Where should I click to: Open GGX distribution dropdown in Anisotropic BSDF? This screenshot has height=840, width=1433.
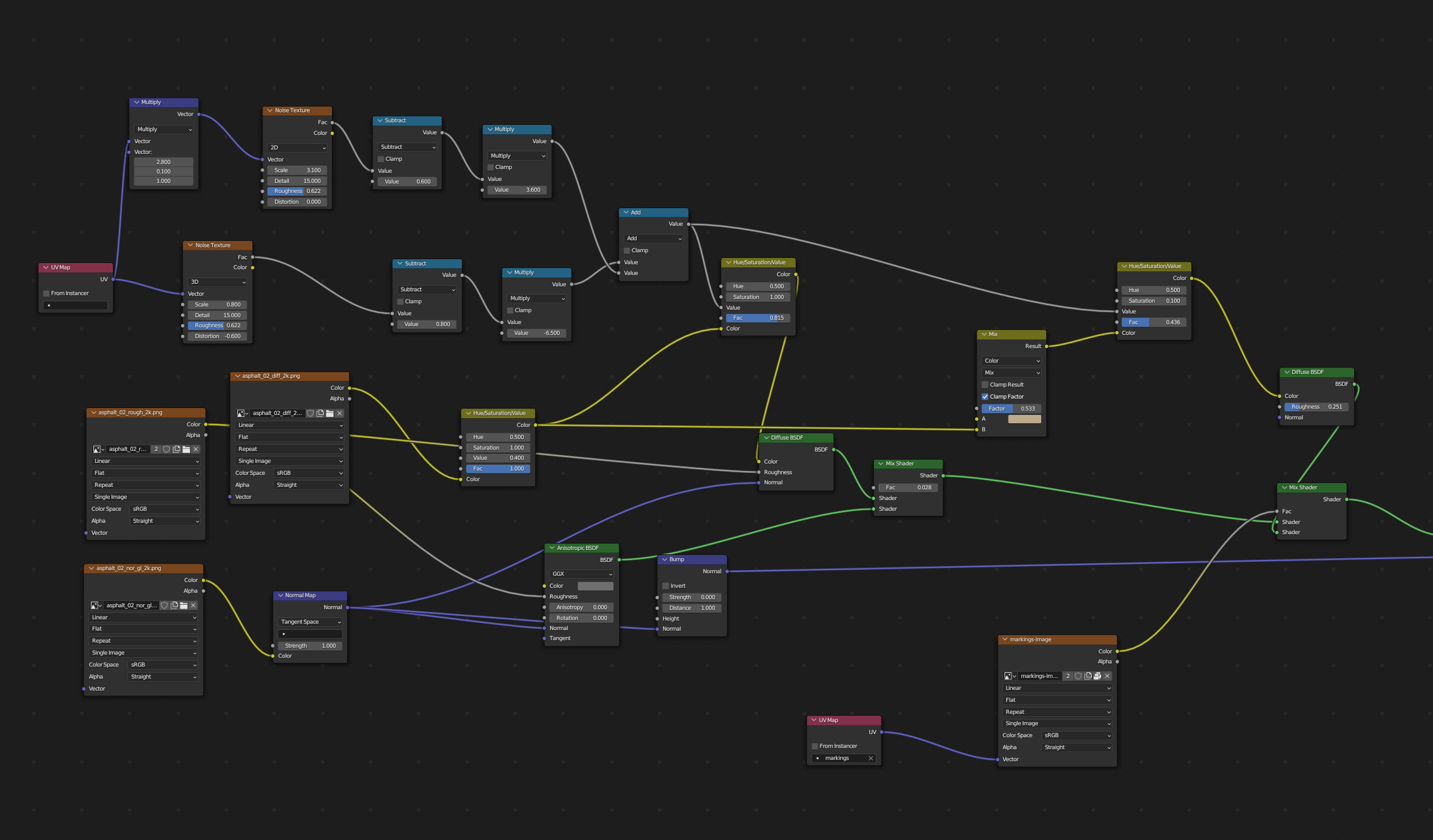581,574
